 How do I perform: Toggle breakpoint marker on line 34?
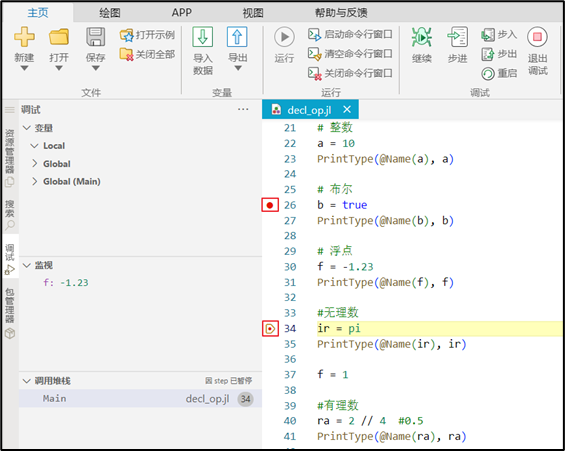pos(270,329)
